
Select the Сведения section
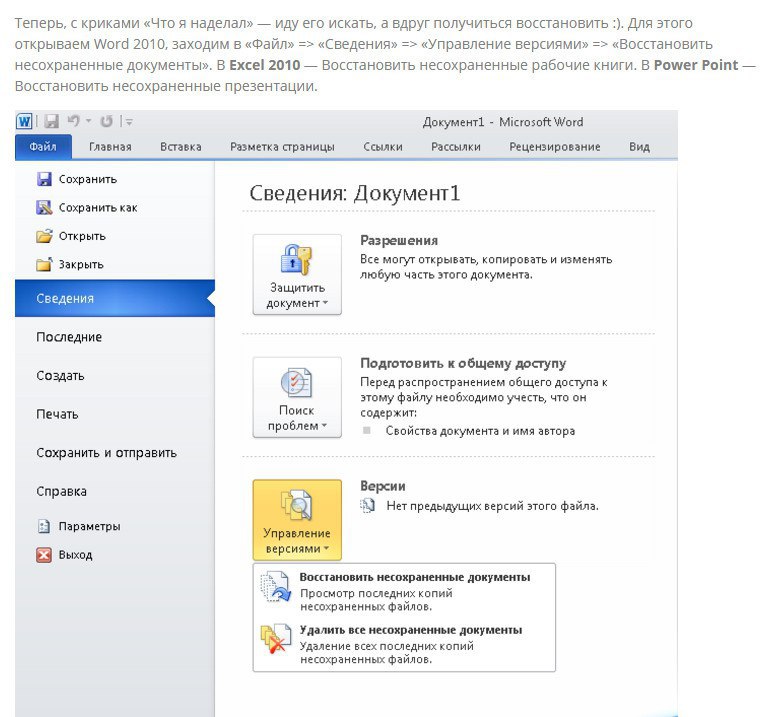pos(115,298)
